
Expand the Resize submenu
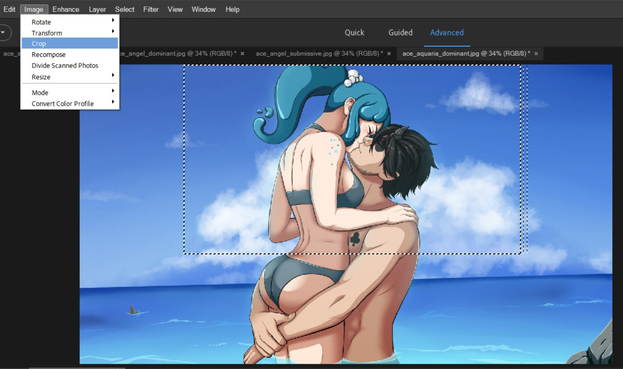(x=70, y=77)
